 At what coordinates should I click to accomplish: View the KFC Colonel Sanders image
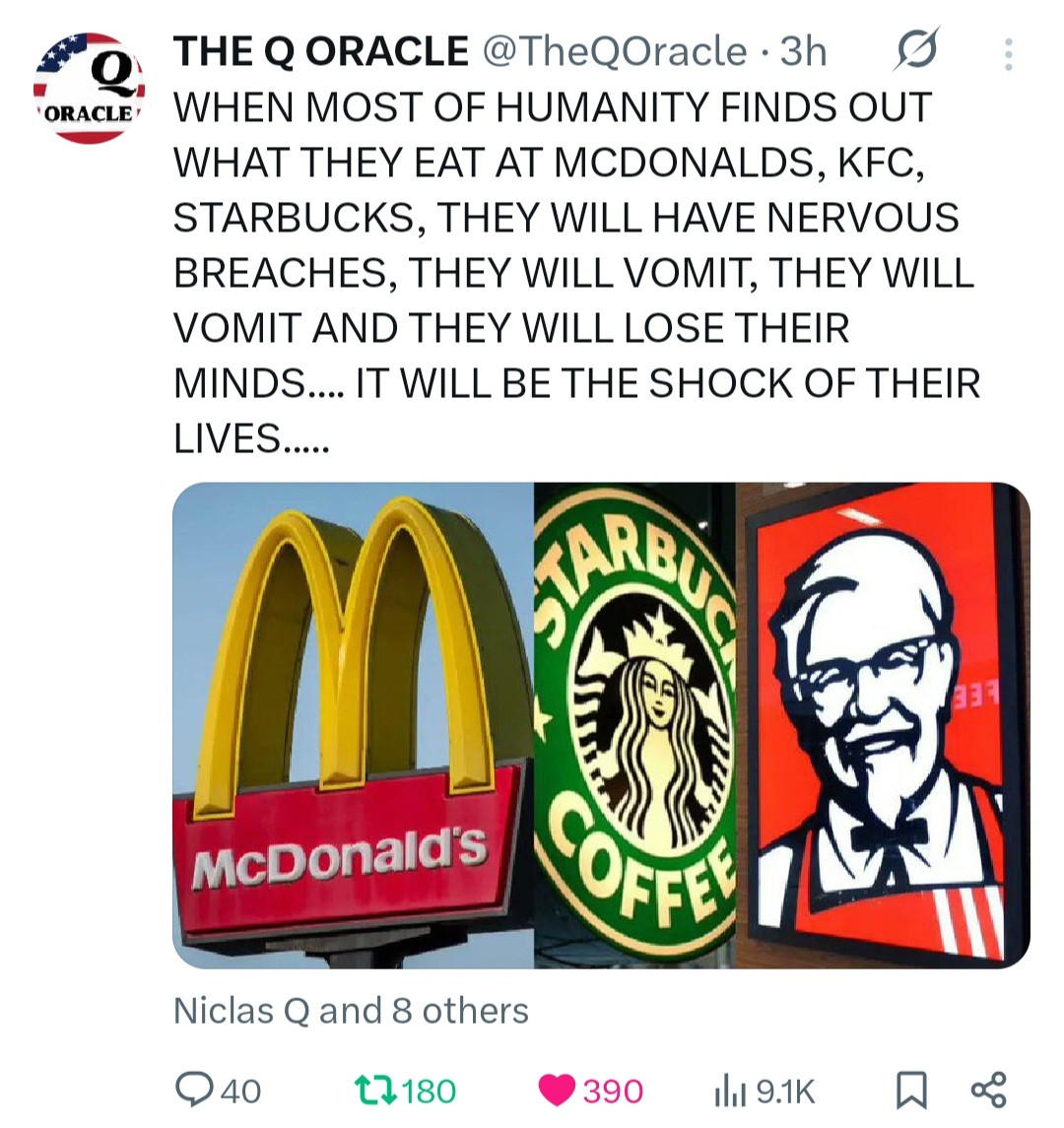[x=883, y=725]
